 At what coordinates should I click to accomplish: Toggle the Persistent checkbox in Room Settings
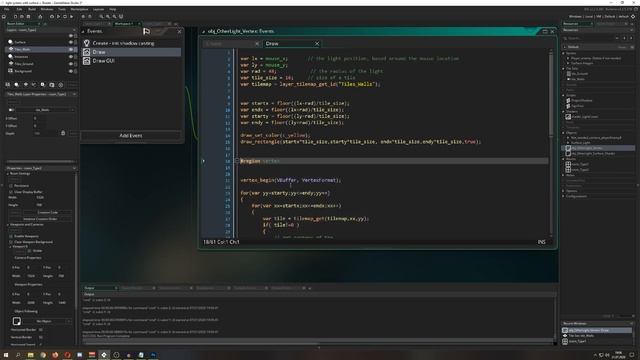point(11,186)
